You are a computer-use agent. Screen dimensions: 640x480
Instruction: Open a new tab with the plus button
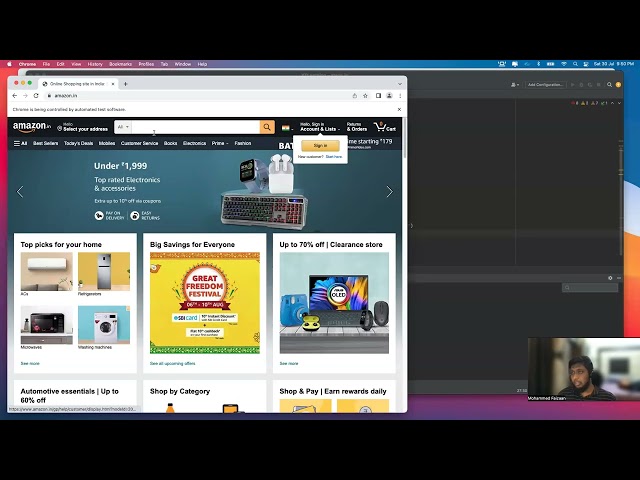click(126, 84)
